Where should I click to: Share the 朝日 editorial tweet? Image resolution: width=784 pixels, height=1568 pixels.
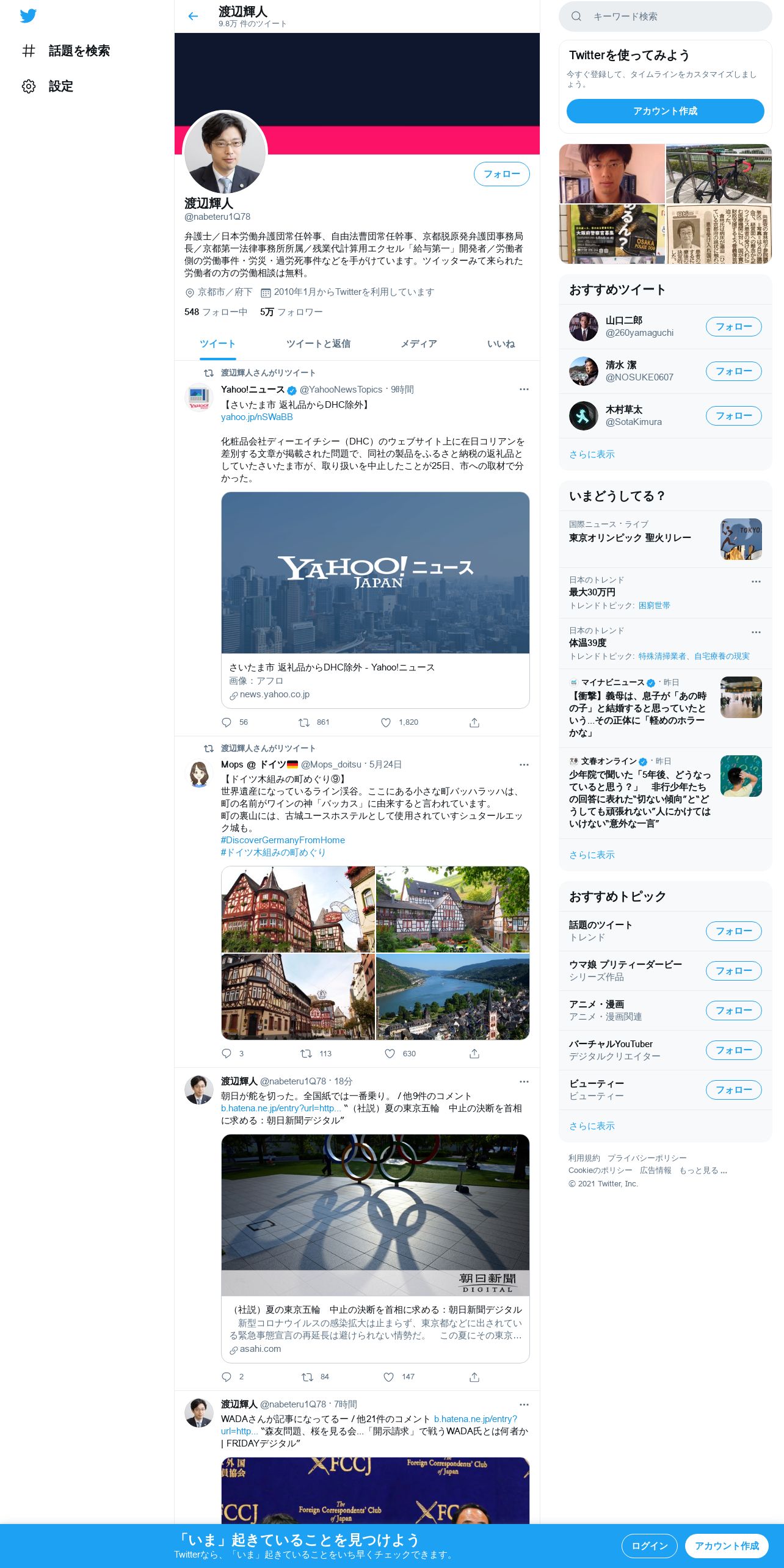point(474,1377)
